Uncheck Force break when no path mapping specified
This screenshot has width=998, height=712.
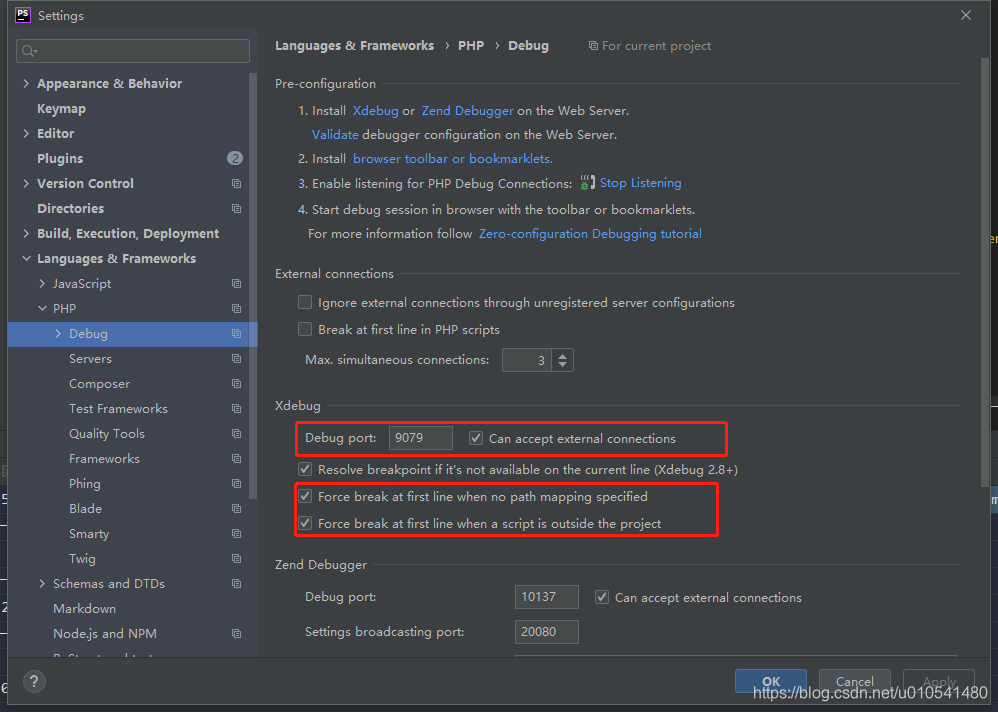pos(305,496)
